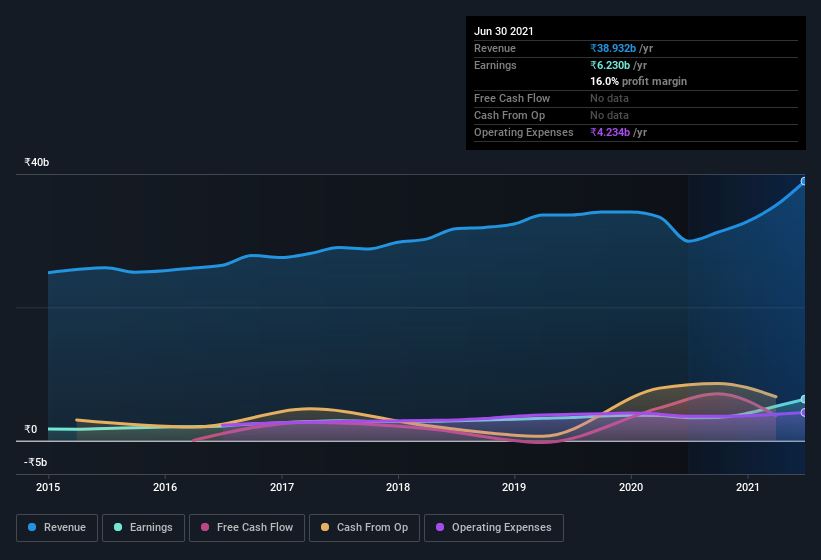Click the 2020 x-axis label
Viewport: 821px width, 560px height.
click(x=631, y=487)
